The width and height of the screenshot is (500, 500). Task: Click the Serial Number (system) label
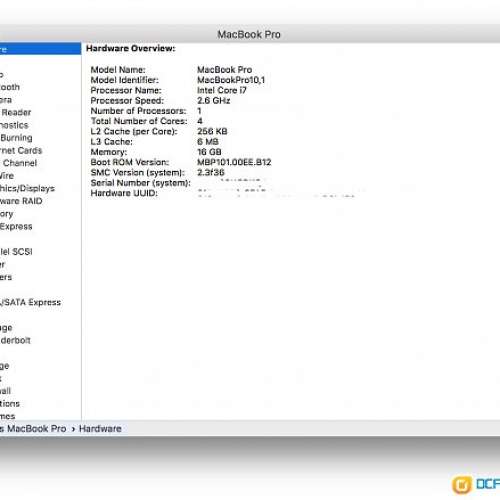pyautogui.click(x=140, y=183)
